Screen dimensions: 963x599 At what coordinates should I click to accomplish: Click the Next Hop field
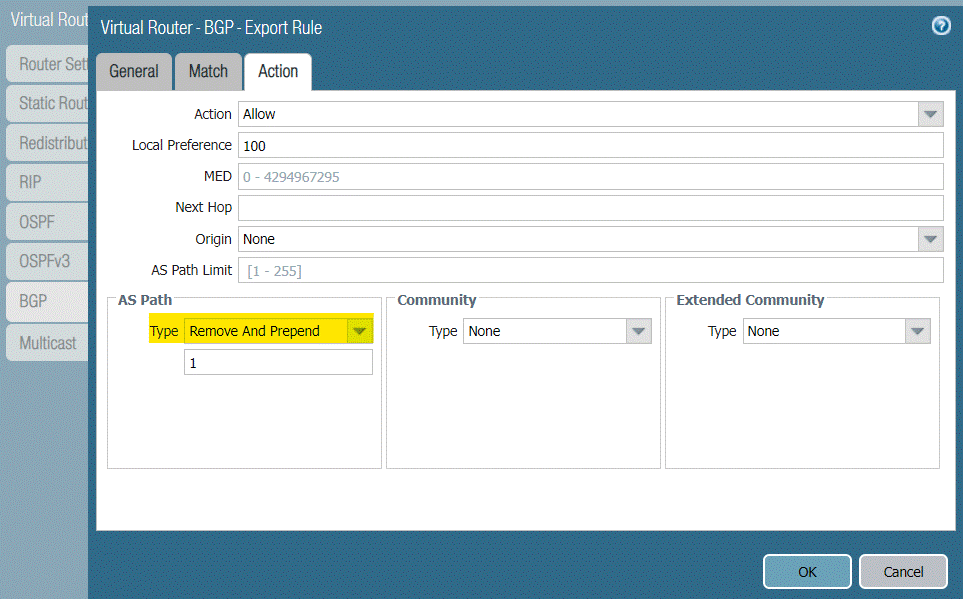coord(590,207)
